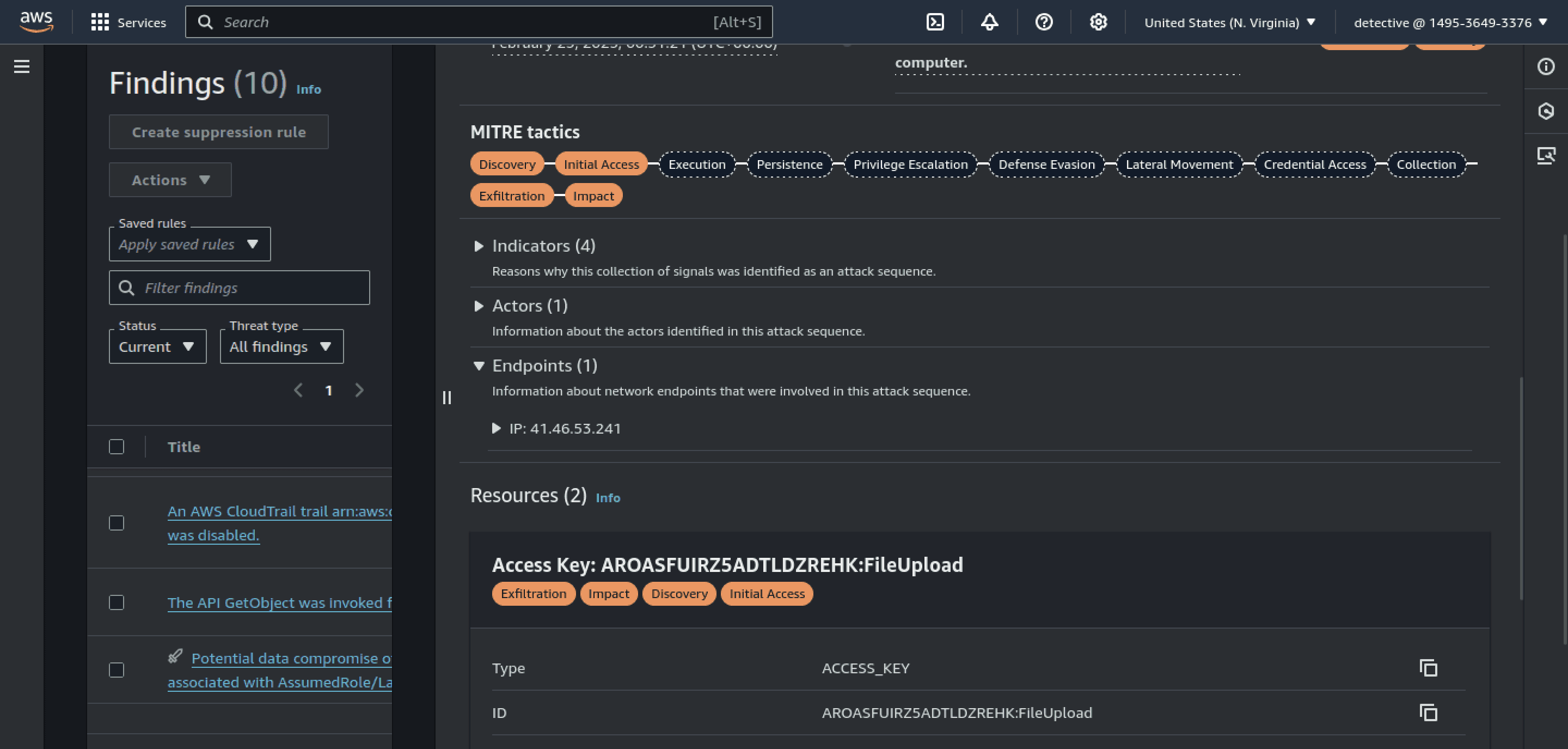The width and height of the screenshot is (1568, 749).
Task: Click the Persistence MITRE tactic
Action: coord(789,165)
